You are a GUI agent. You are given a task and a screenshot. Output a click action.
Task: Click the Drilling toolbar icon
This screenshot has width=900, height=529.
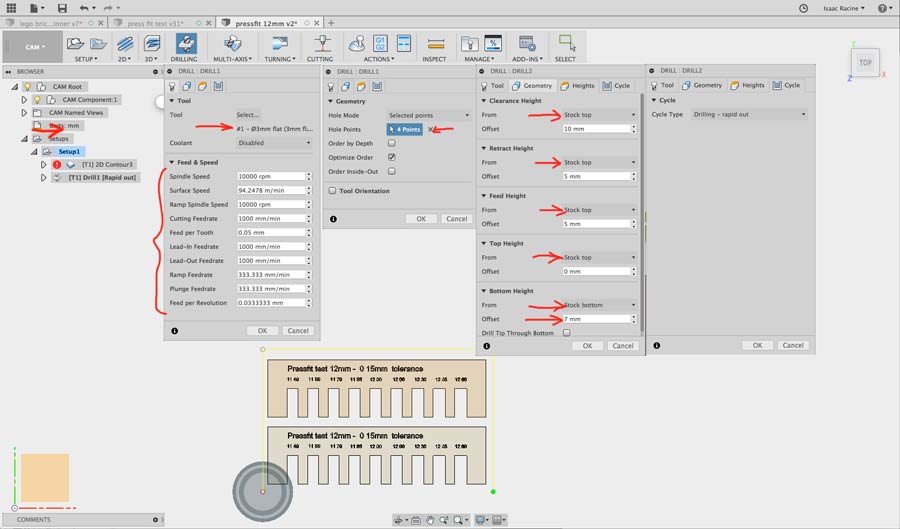click(186, 44)
